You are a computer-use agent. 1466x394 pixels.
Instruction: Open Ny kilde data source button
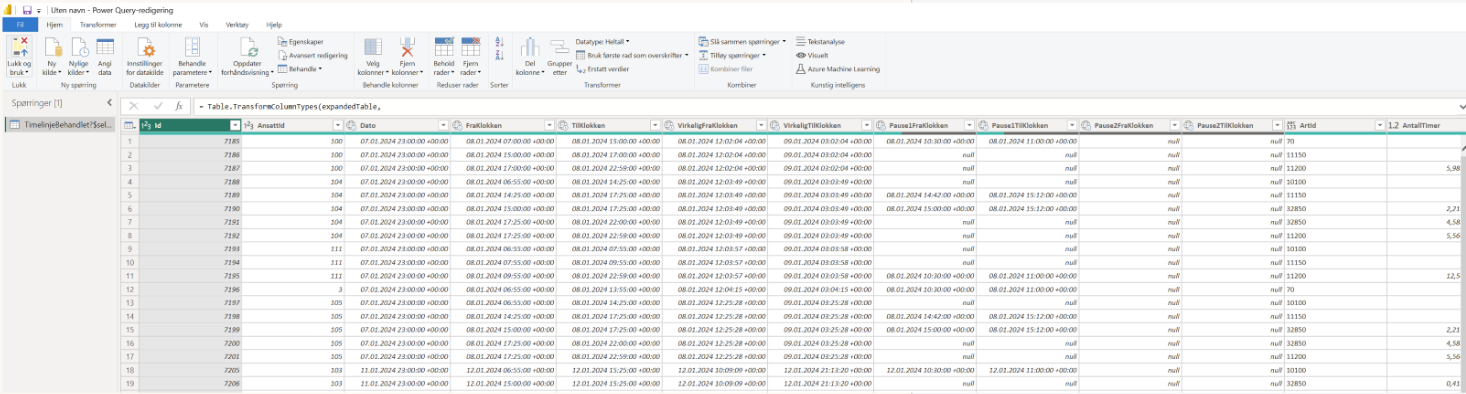pos(52,55)
